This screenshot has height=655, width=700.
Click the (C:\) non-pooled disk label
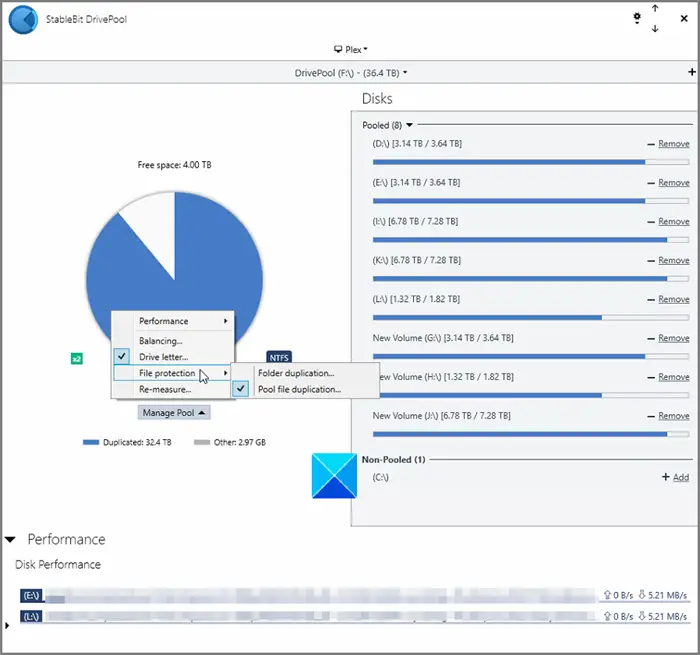pyautogui.click(x=381, y=477)
